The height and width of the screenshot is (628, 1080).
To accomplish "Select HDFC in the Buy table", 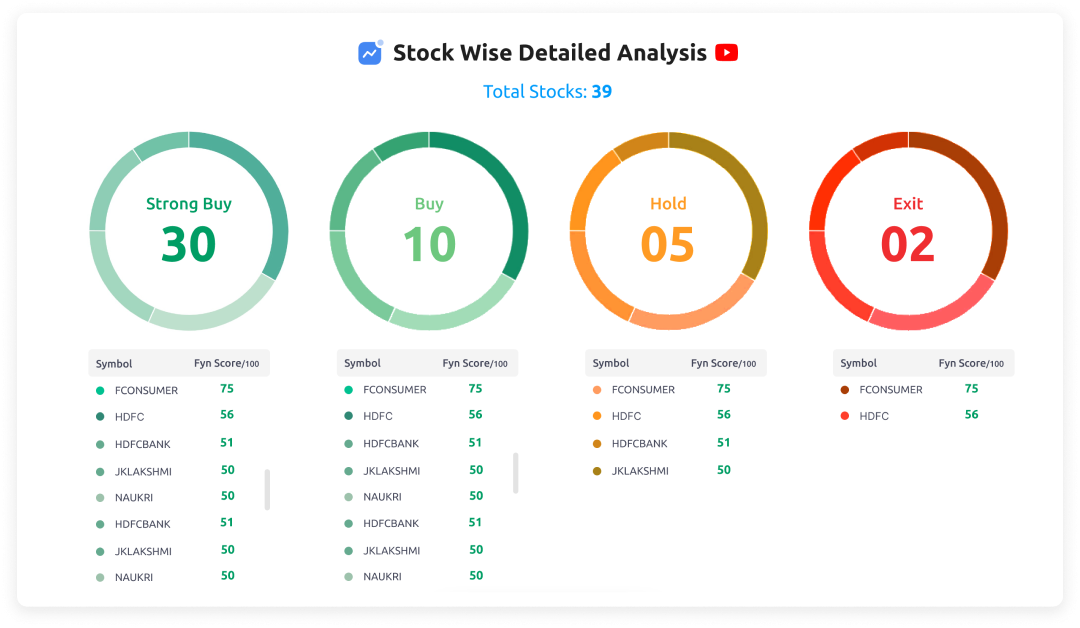I will (x=378, y=416).
